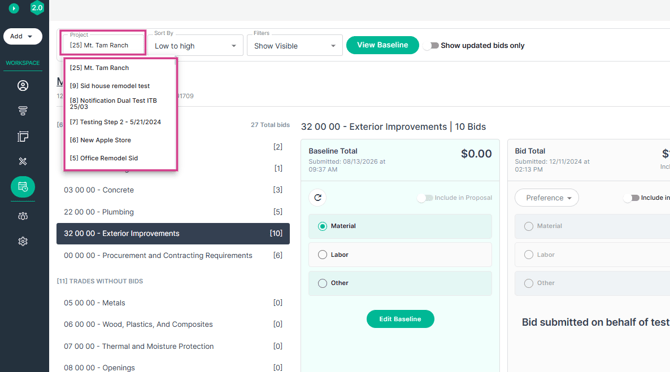Select Material radio in Baseline card
Screen dimensions: 670x372
click(323, 226)
